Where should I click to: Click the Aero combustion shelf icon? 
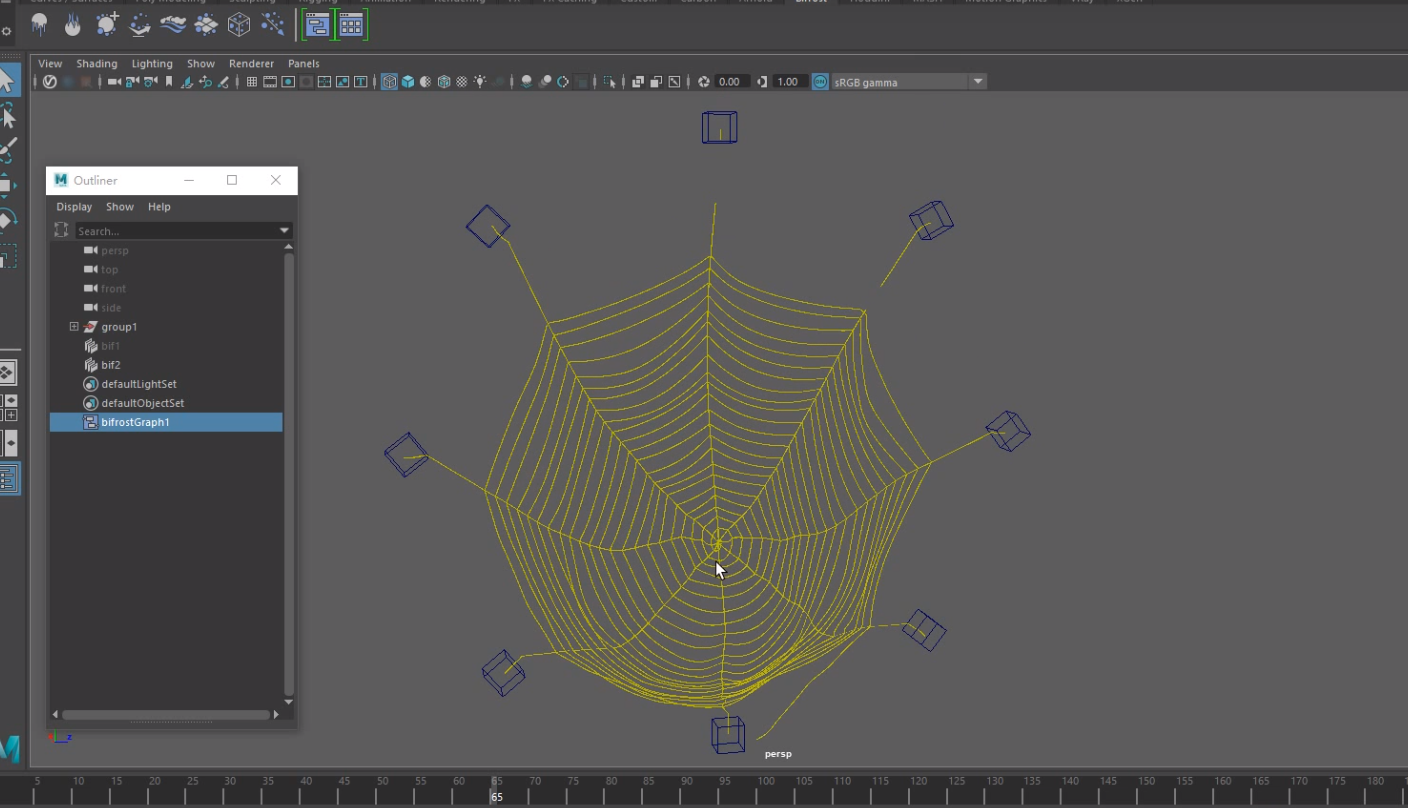[x=71, y=22]
